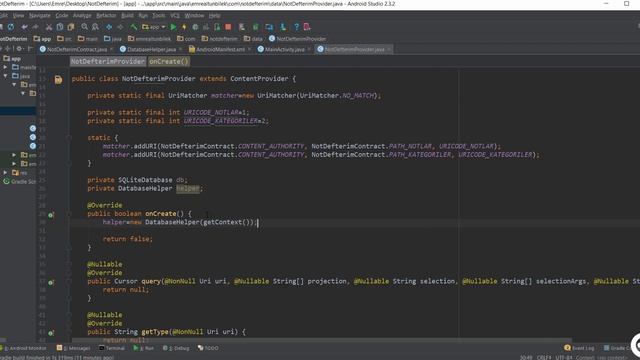
Task: Open the Debug tool window
Action: pyautogui.click(x=176, y=348)
